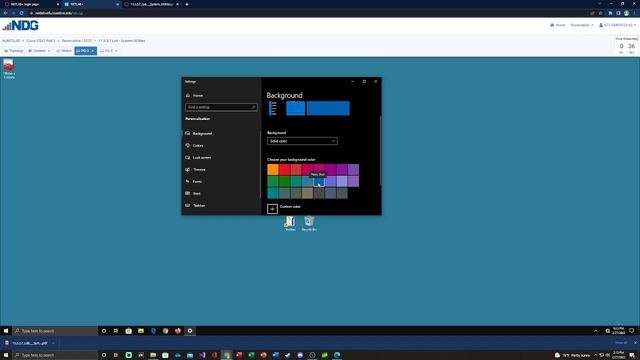Click the host Windows Start button
This screenshot has width=640, height=360.
6,356
